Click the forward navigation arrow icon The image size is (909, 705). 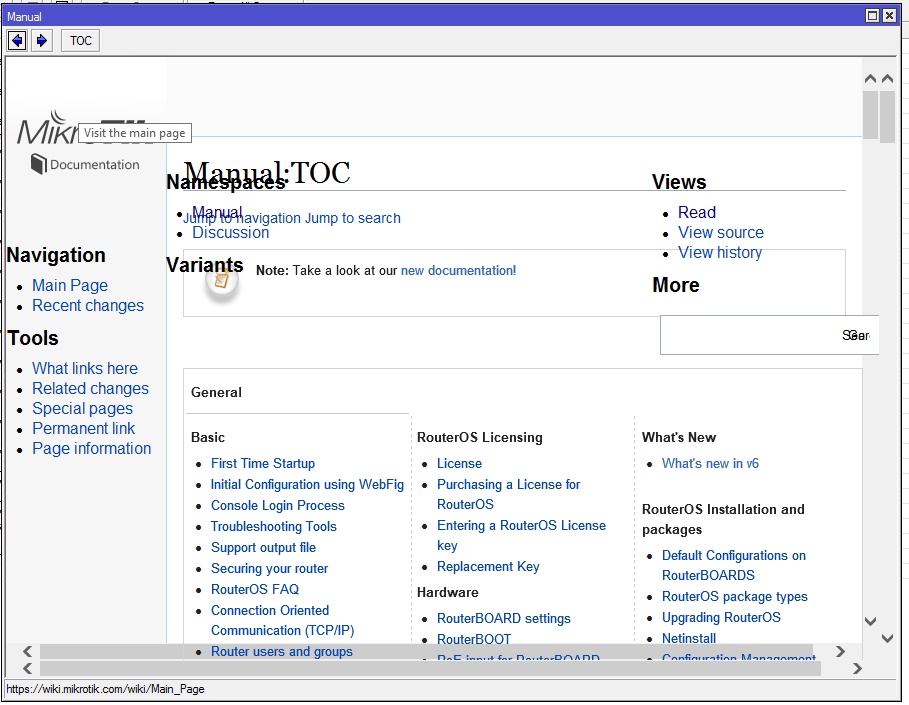42,41
